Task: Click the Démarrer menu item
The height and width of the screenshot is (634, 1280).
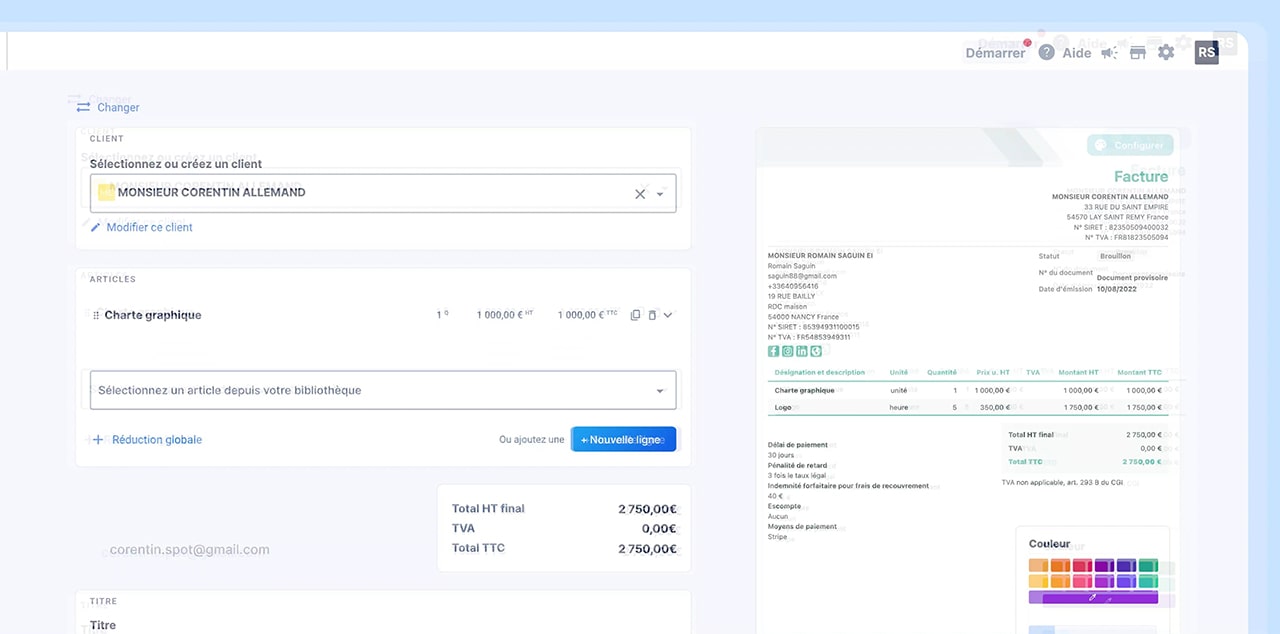Action: 995,53
